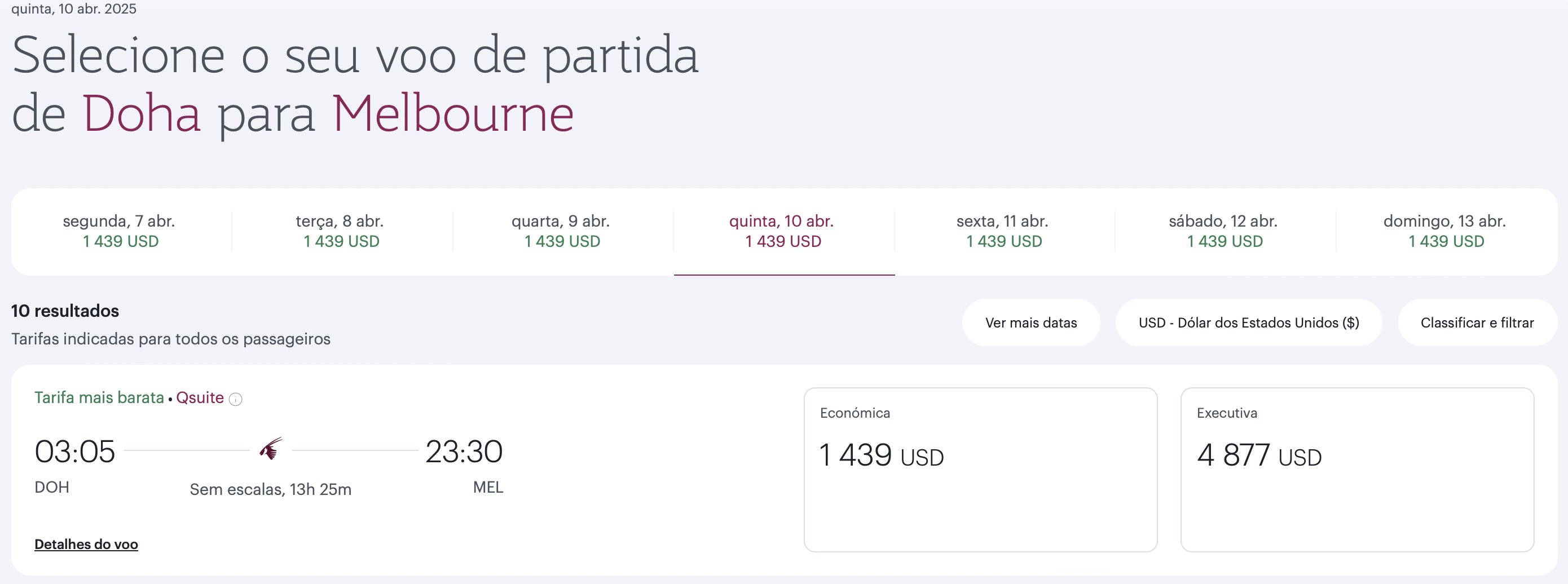The height and width of the screenshot is (584, 1568).
Task: Click Sem escalas, 13h 25m duration text
Action: [271, 489]
